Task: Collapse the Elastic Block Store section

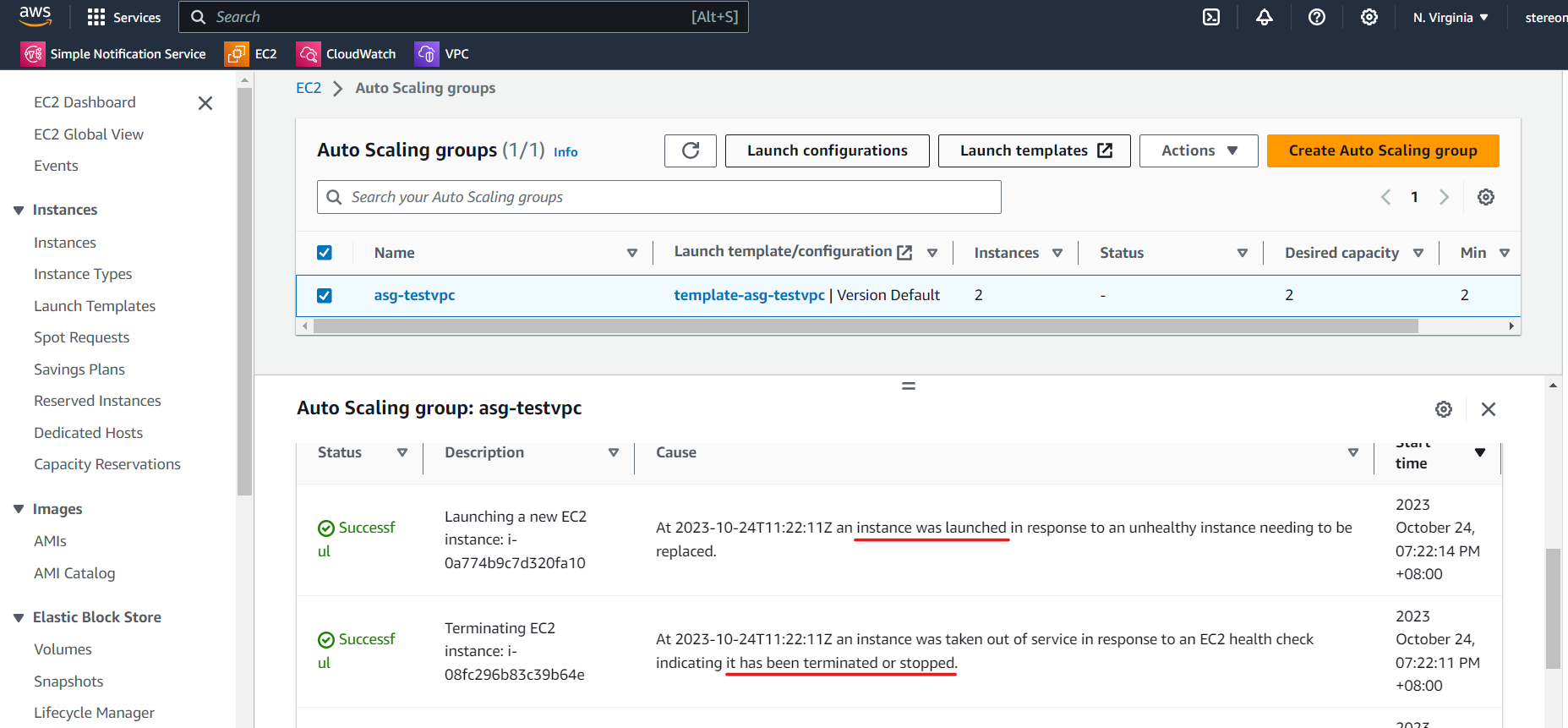Action: point(19,617)
